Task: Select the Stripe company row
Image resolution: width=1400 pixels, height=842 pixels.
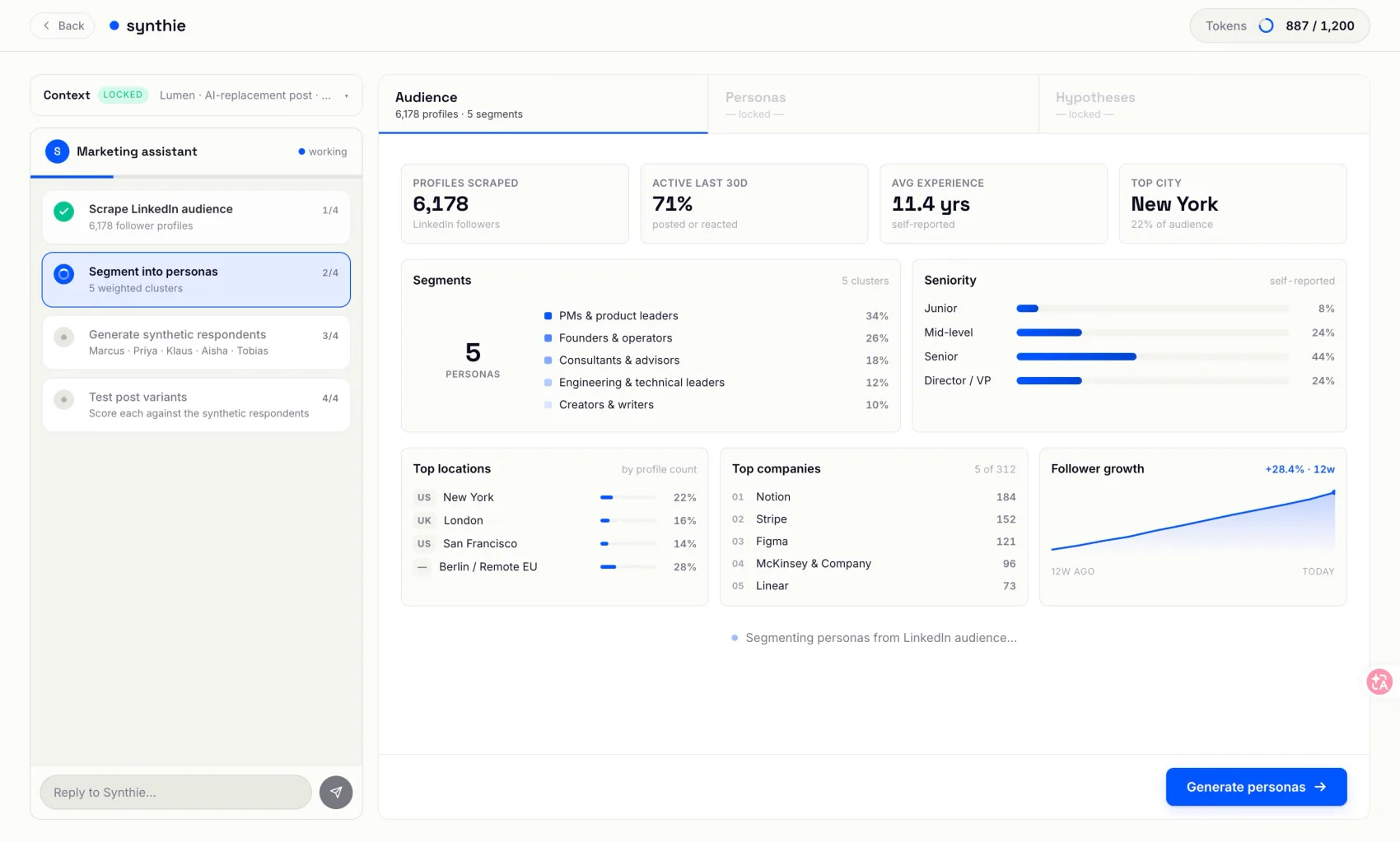Action: [x=873, y=519]
